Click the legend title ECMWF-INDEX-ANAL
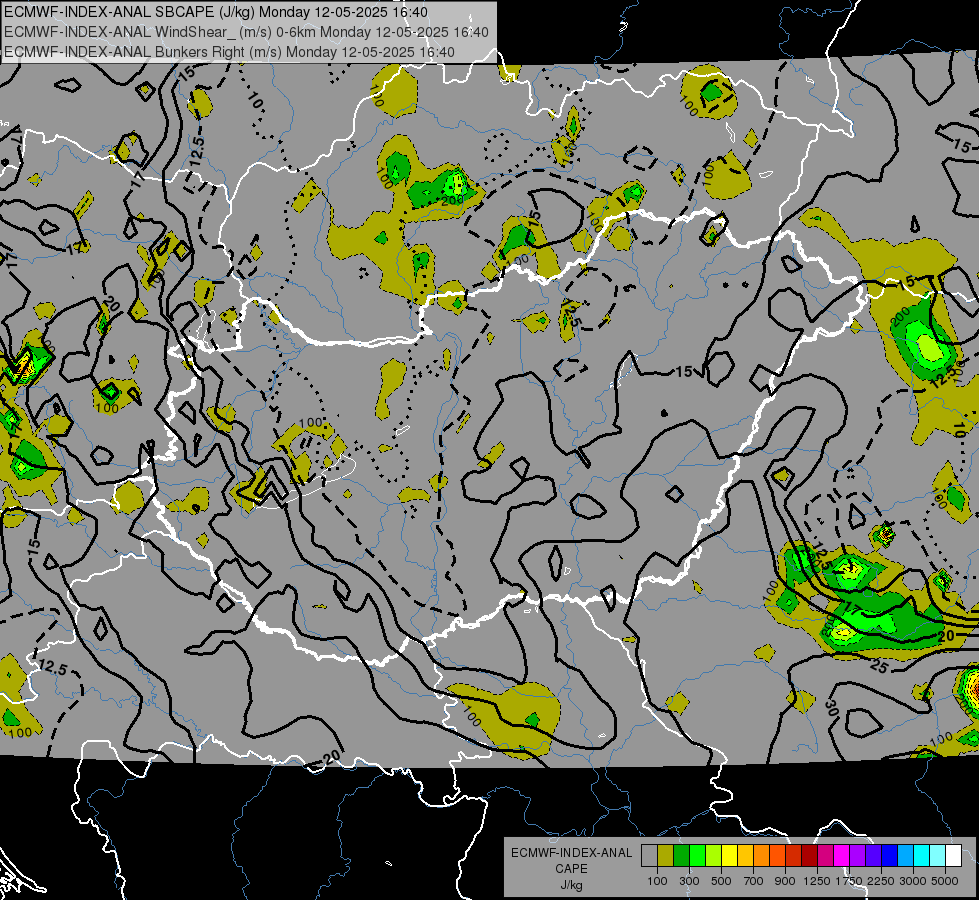Screen dimensions: 979x900 [x=571, y=853]
